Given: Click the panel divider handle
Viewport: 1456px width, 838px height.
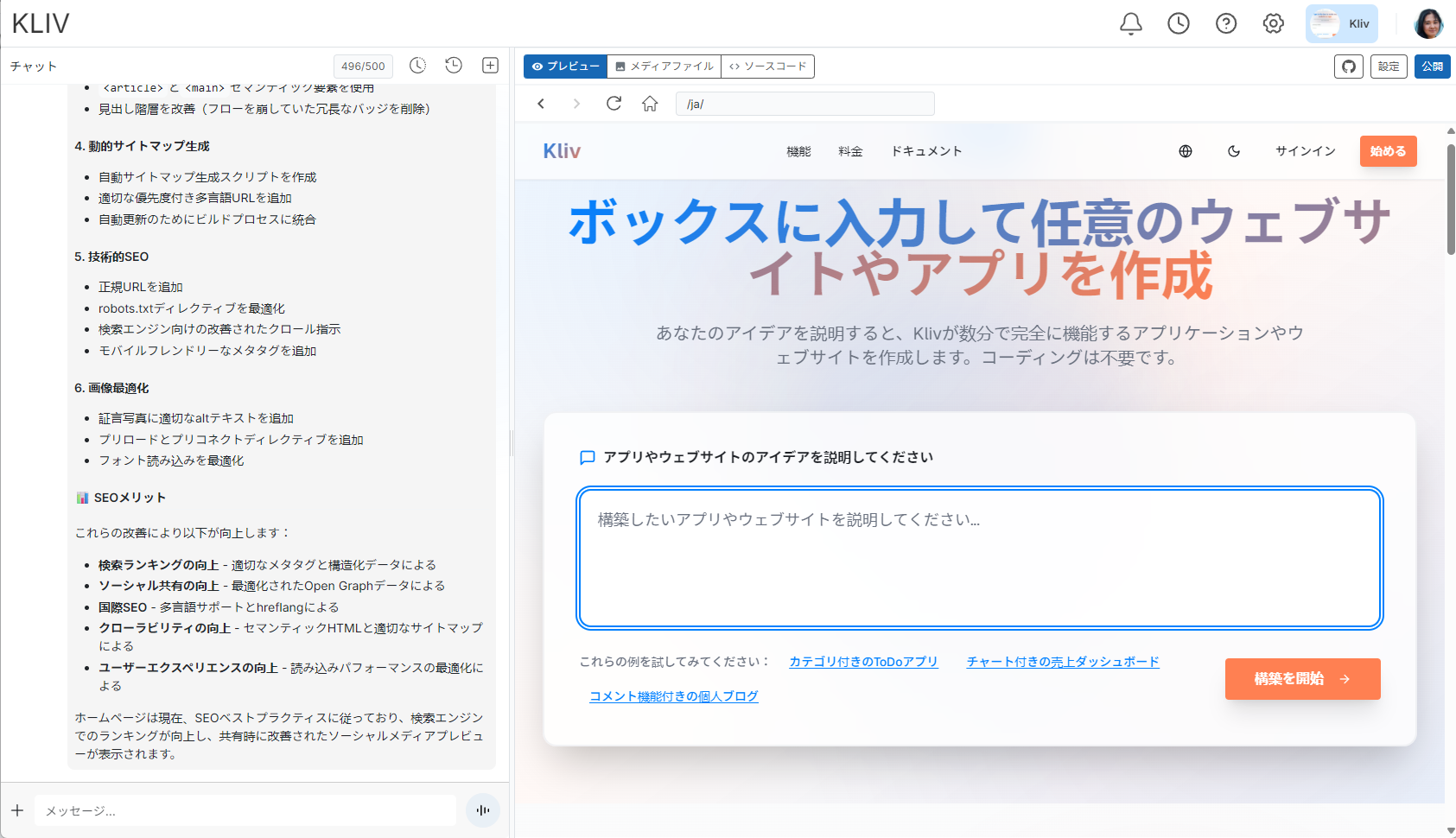Looking at the screenshot, I should coord(512,442).
